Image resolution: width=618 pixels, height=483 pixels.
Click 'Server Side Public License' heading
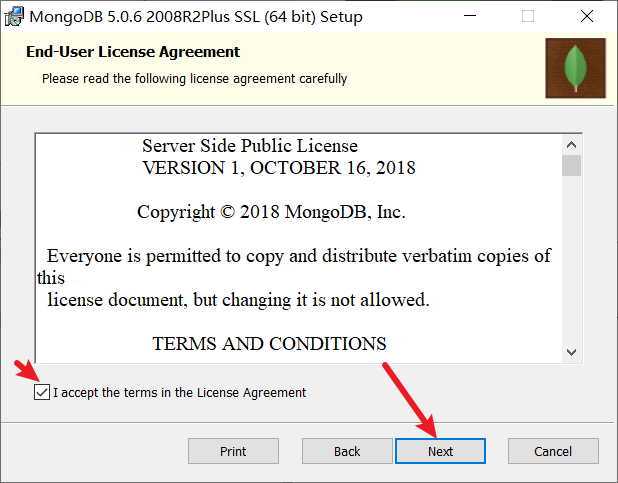tap(250, 145)
